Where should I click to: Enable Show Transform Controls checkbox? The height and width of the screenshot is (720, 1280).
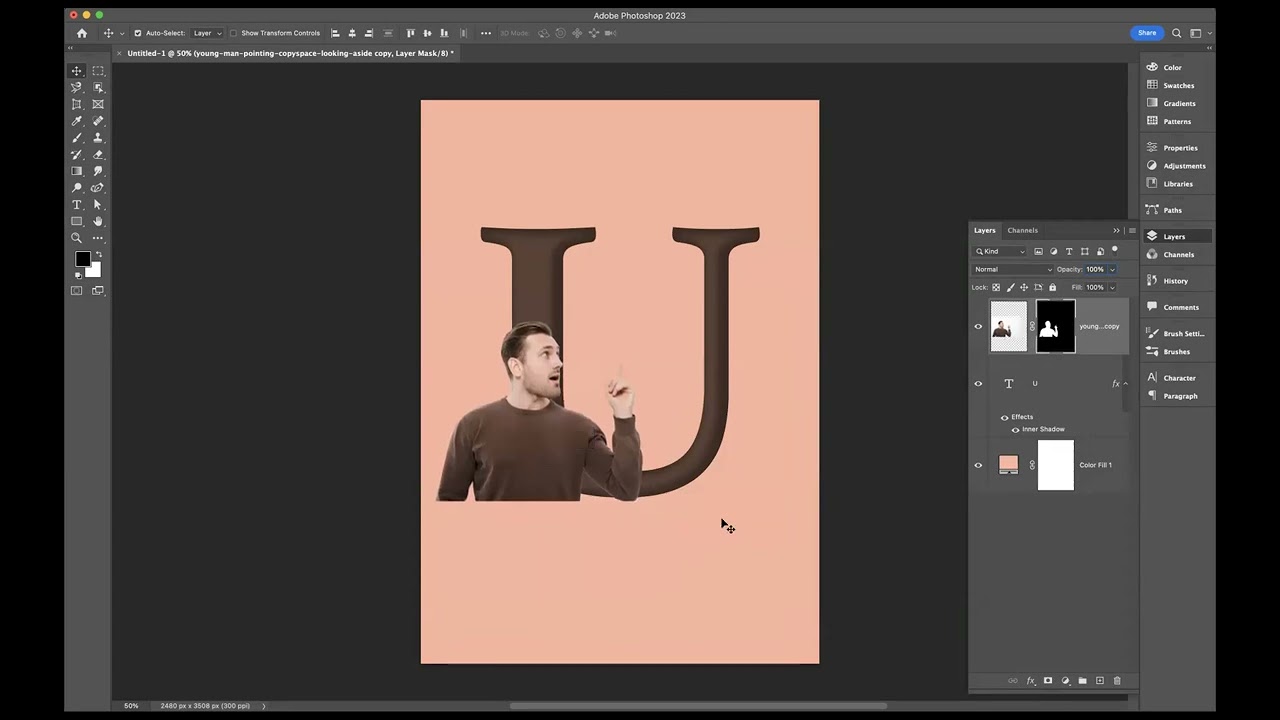pos(234,33)
